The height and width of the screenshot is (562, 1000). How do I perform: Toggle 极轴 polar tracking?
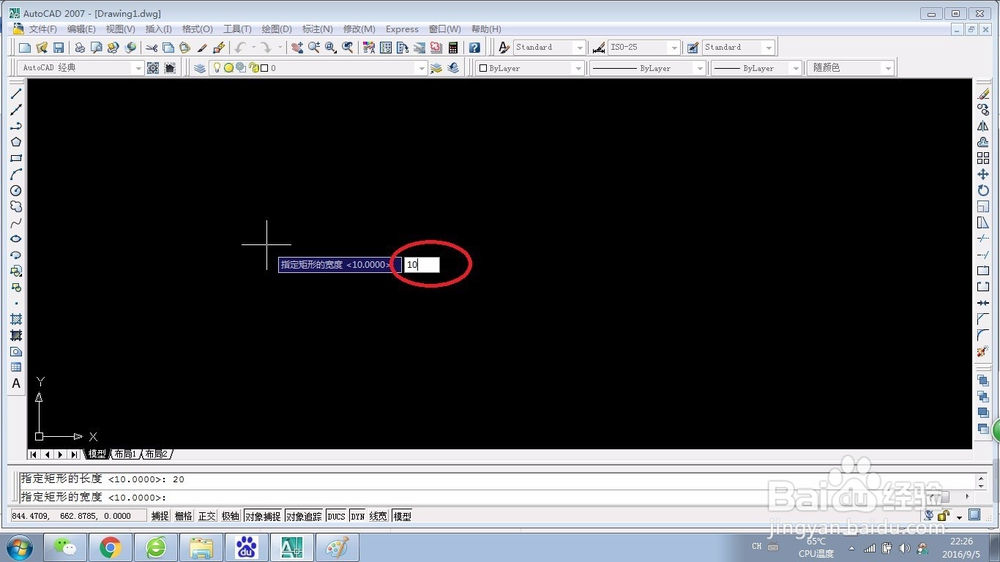(230, 516)
